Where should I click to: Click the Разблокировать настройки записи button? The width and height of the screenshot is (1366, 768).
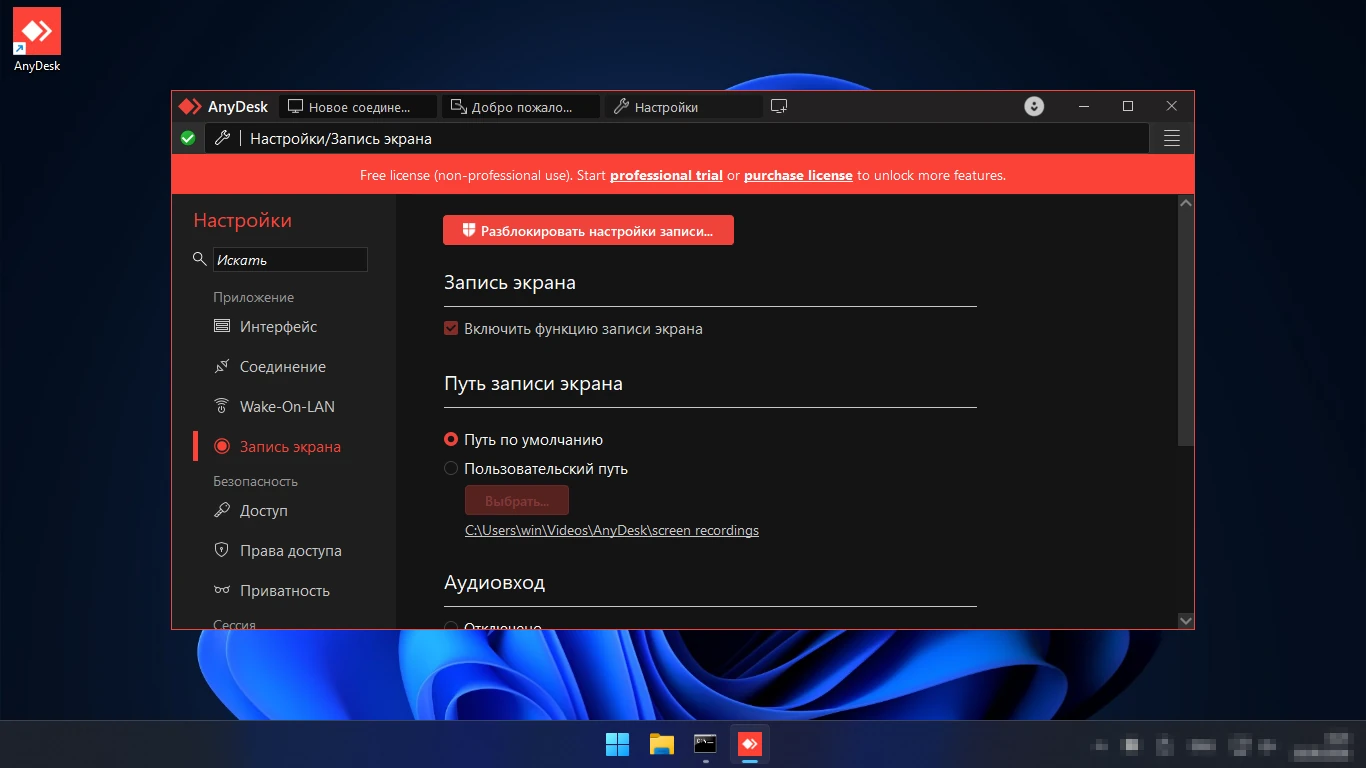pyautogui.click(x=588, y=230)
